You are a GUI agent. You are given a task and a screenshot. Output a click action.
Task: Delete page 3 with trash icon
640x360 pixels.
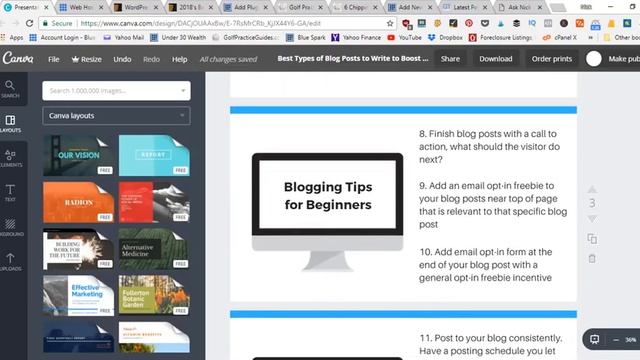(592, 258)
